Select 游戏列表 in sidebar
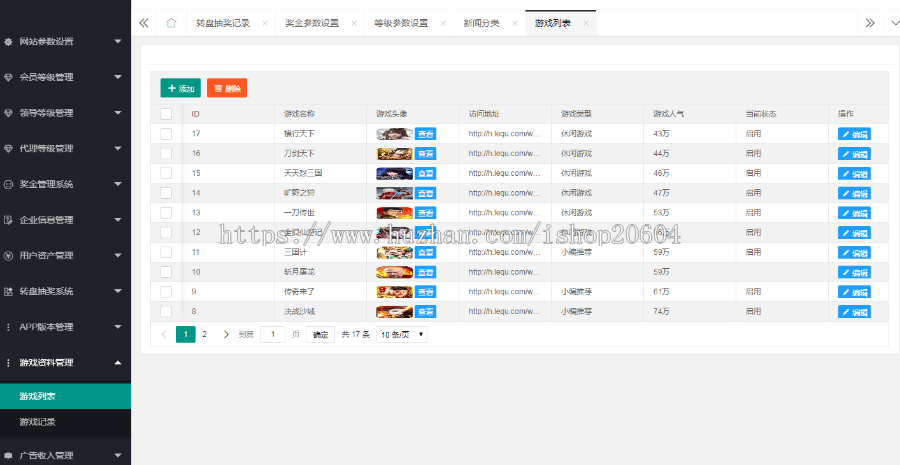Viewport: 900px width, 465px height. tap(65, 396)
